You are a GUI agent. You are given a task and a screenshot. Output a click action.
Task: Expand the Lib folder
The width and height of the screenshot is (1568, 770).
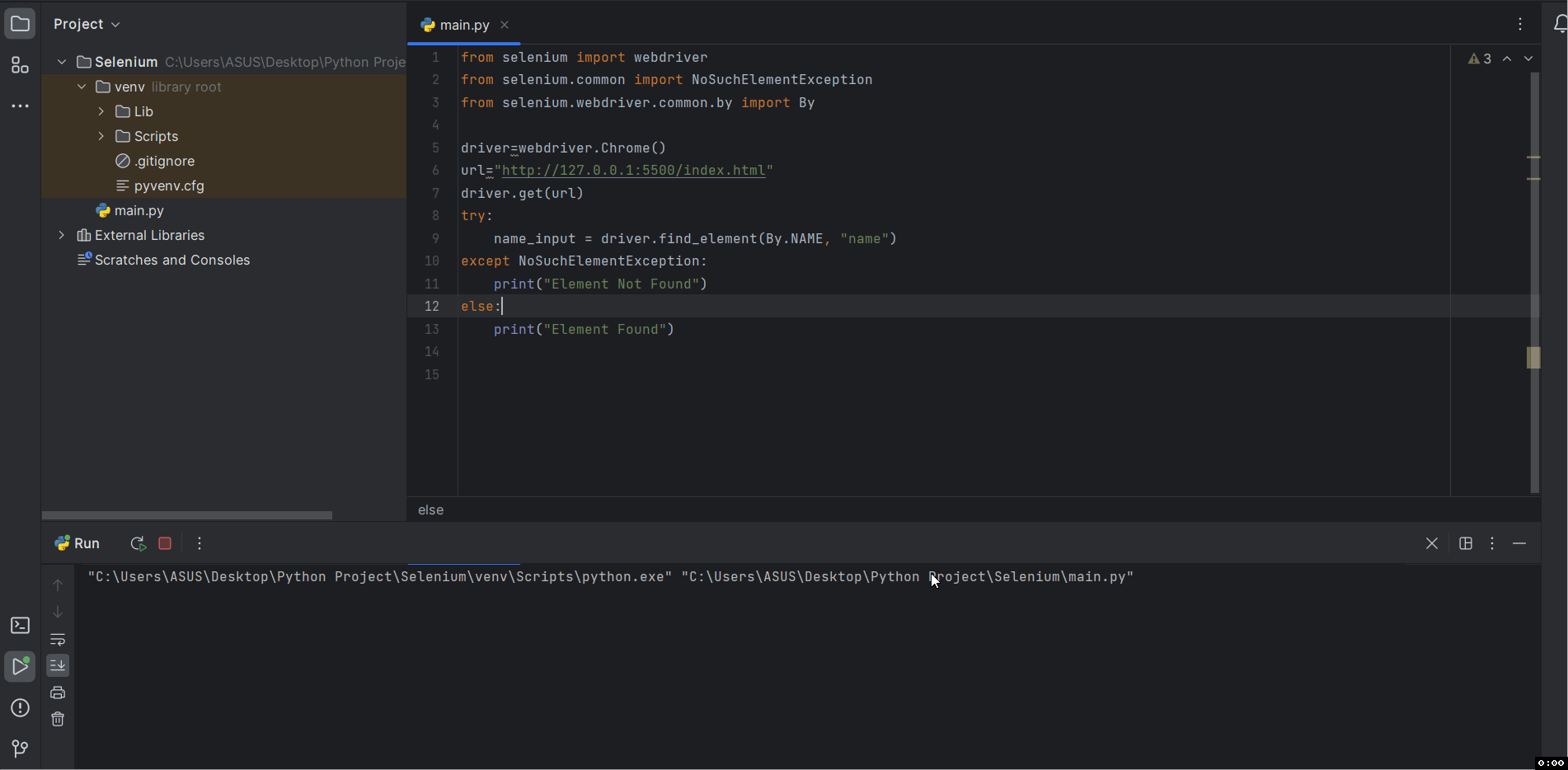pos(101,111)
